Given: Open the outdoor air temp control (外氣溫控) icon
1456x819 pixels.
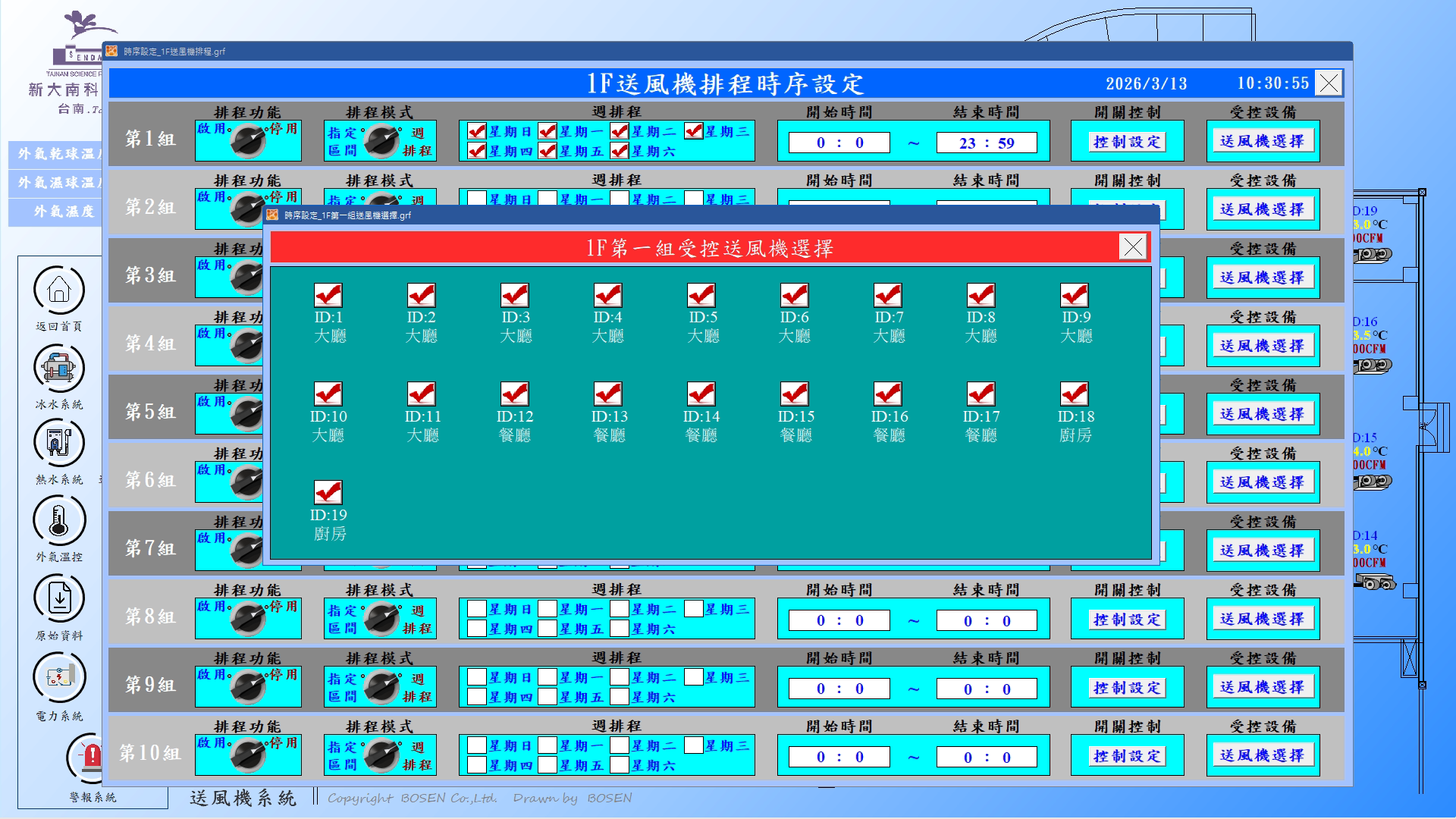Looking at the screenshot, I should pos(59,521).
